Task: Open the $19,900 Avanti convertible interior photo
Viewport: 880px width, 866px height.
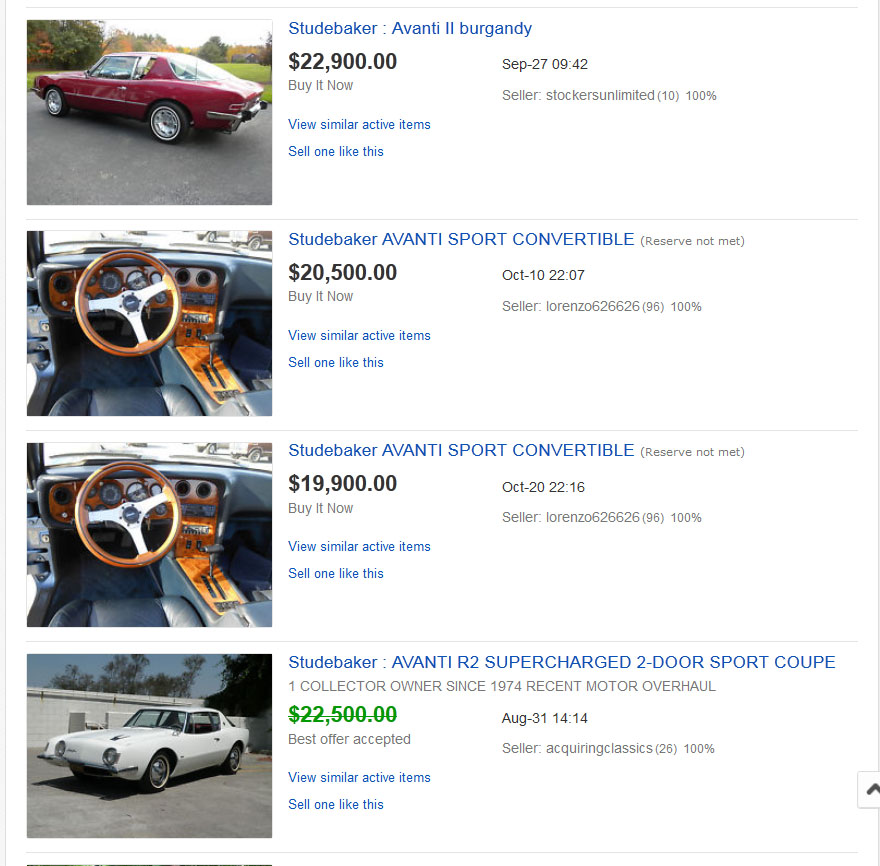Action: [149, 535]
